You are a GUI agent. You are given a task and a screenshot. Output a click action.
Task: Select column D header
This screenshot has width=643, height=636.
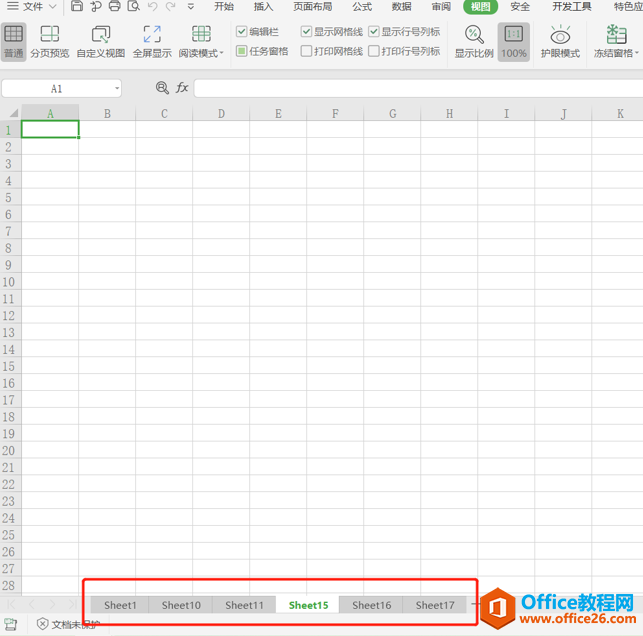pyautogui.click(x=221, y=114)
